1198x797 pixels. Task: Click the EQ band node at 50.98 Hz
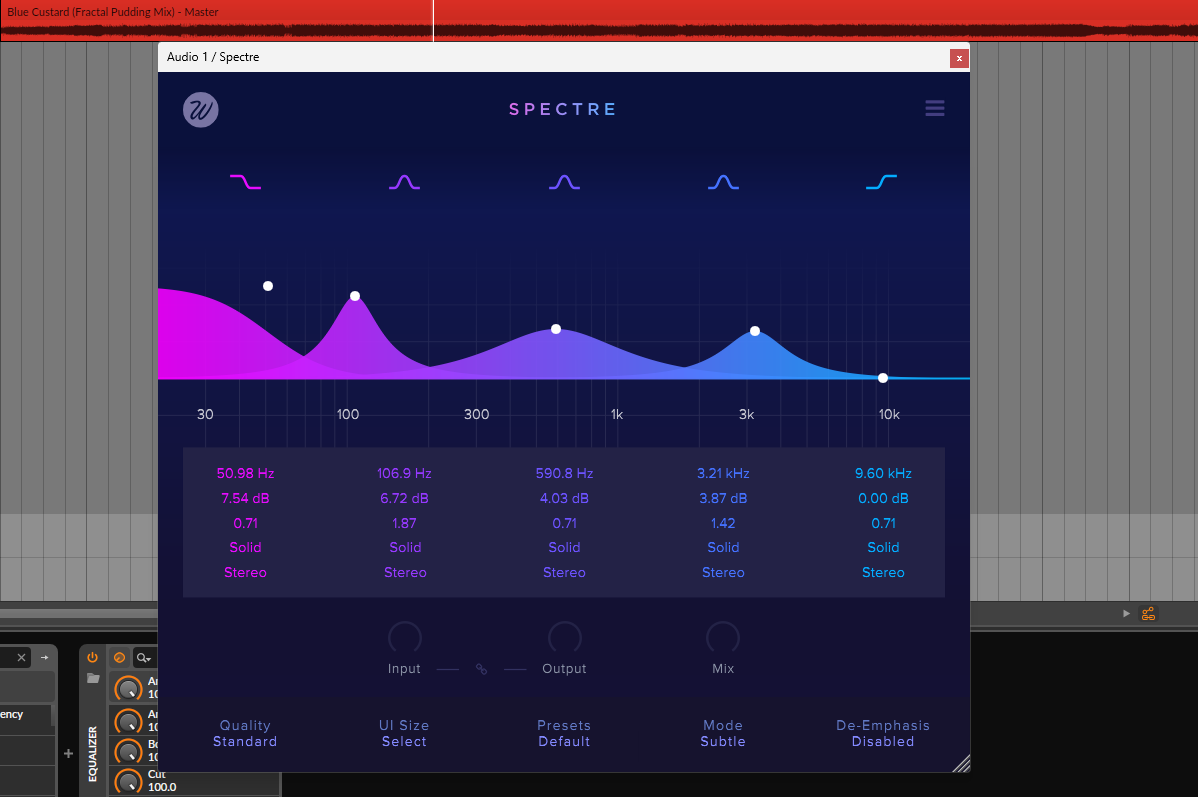tap(267, 286)
